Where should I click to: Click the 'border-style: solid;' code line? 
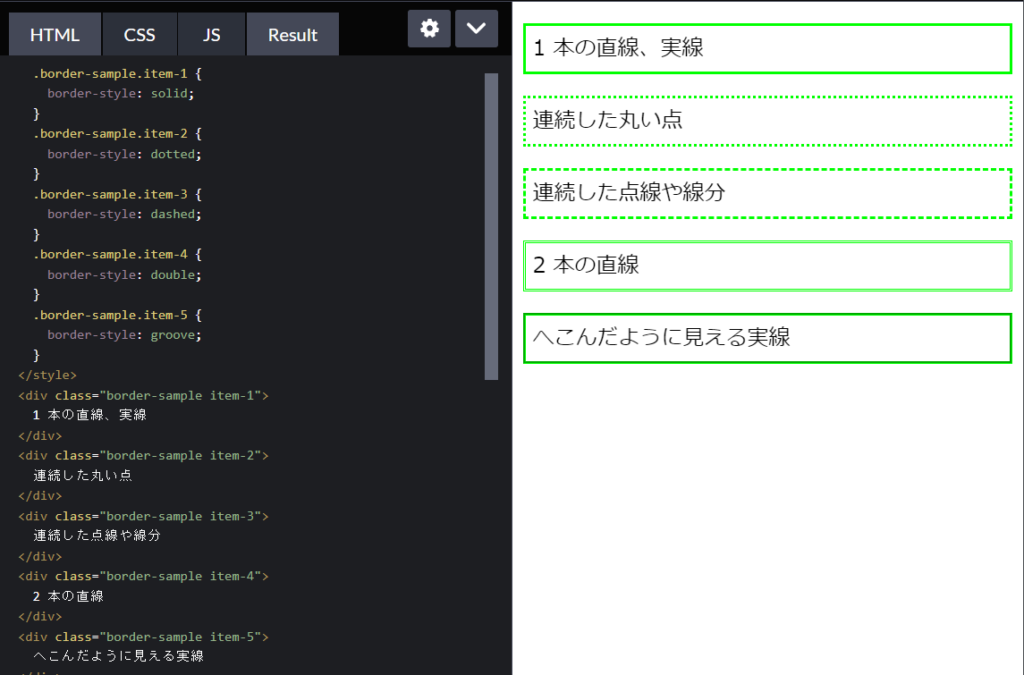tap(121, 93)
